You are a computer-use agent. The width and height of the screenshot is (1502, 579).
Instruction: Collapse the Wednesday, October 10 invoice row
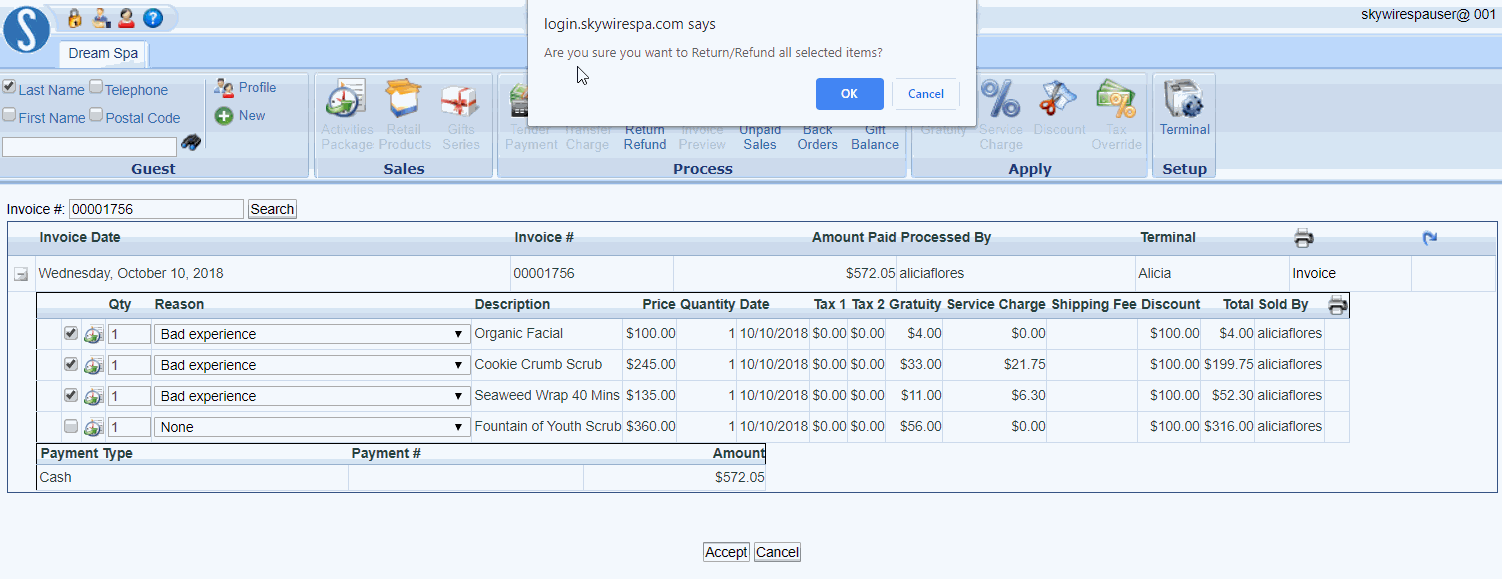click(x=21, y=274)
